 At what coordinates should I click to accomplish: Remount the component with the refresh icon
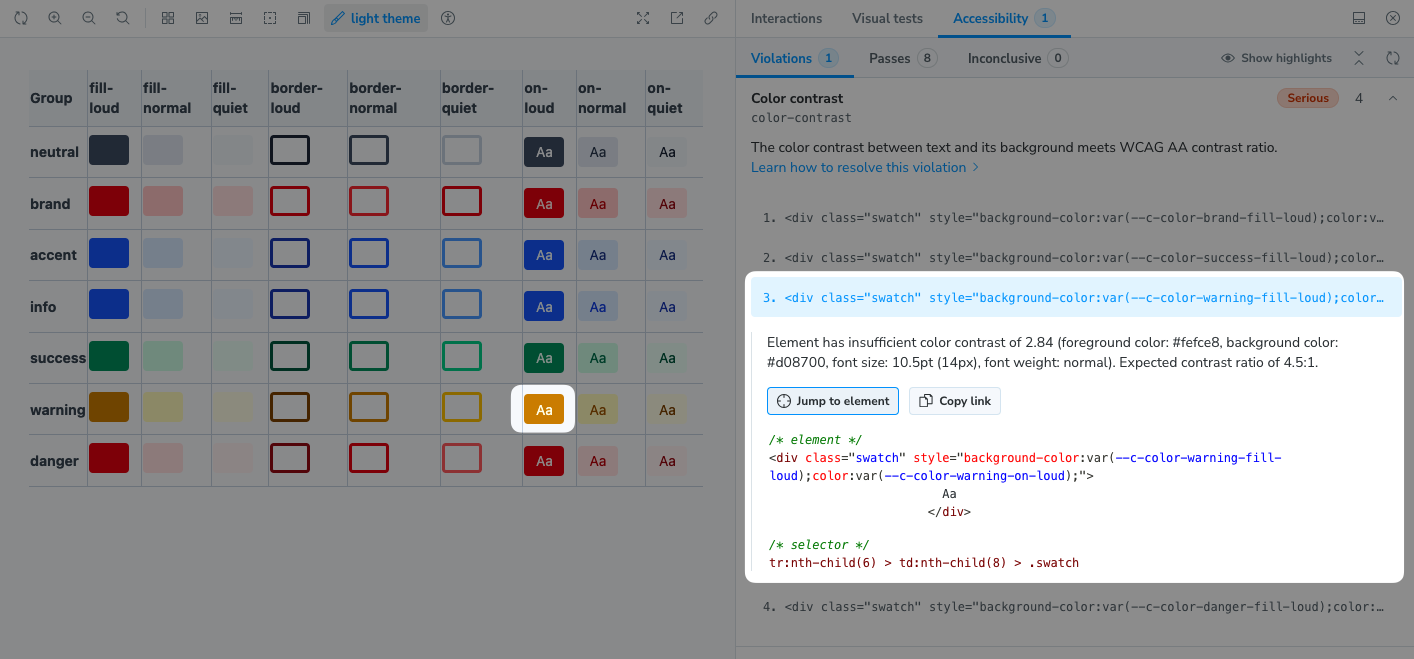pos(20,17)
